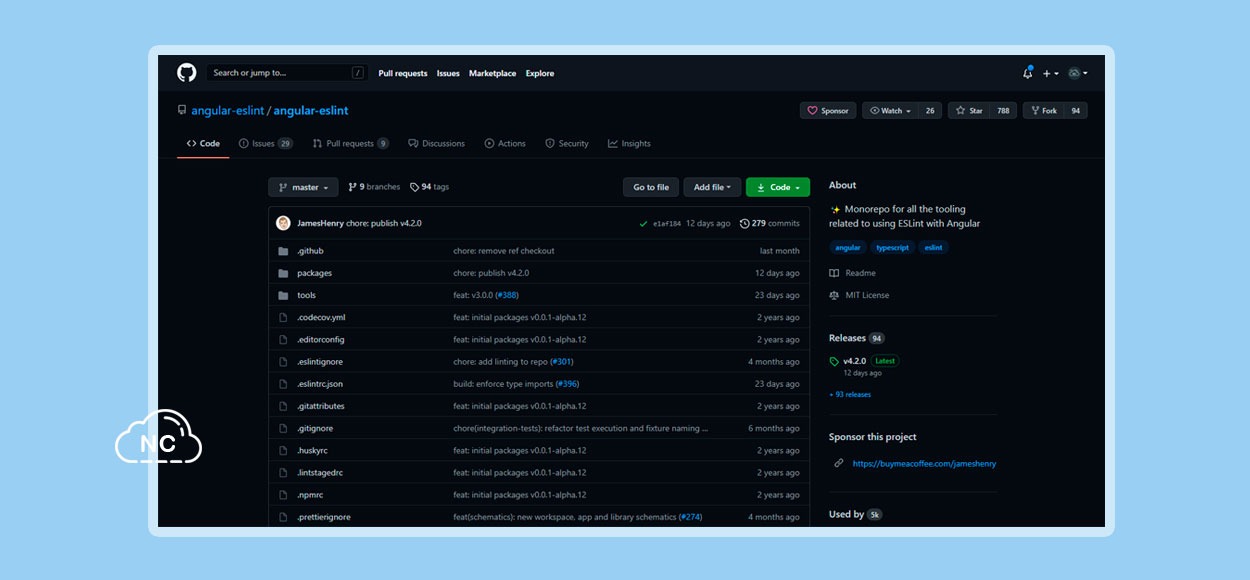Screen dimensions: 1250x580
Task: Open the MIT License link
Action: pyautogui.click(x=859, y=295)
